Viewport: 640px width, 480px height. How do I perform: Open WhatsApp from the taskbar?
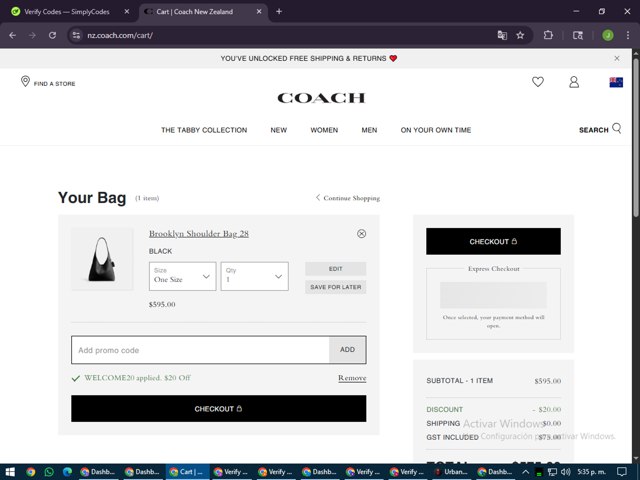49,472
